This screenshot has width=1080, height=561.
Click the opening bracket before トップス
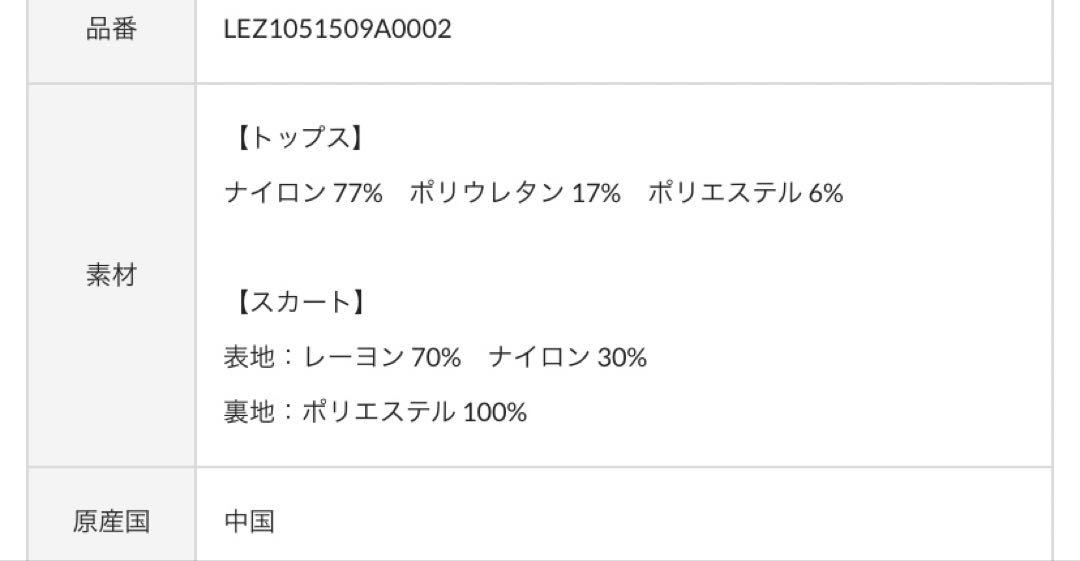[242, 138]
